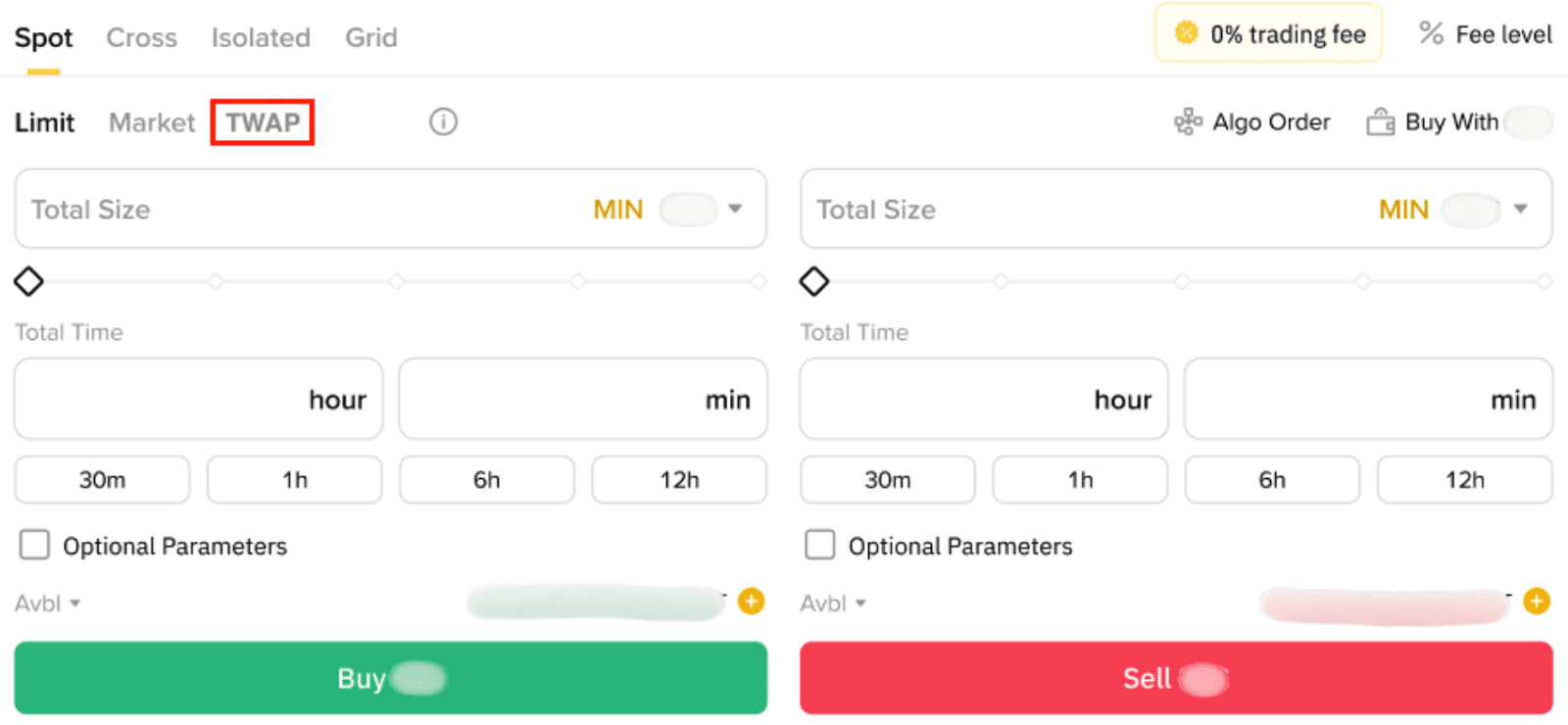
Task: Select the Market order type tab
Action: (x=152, y=122)
